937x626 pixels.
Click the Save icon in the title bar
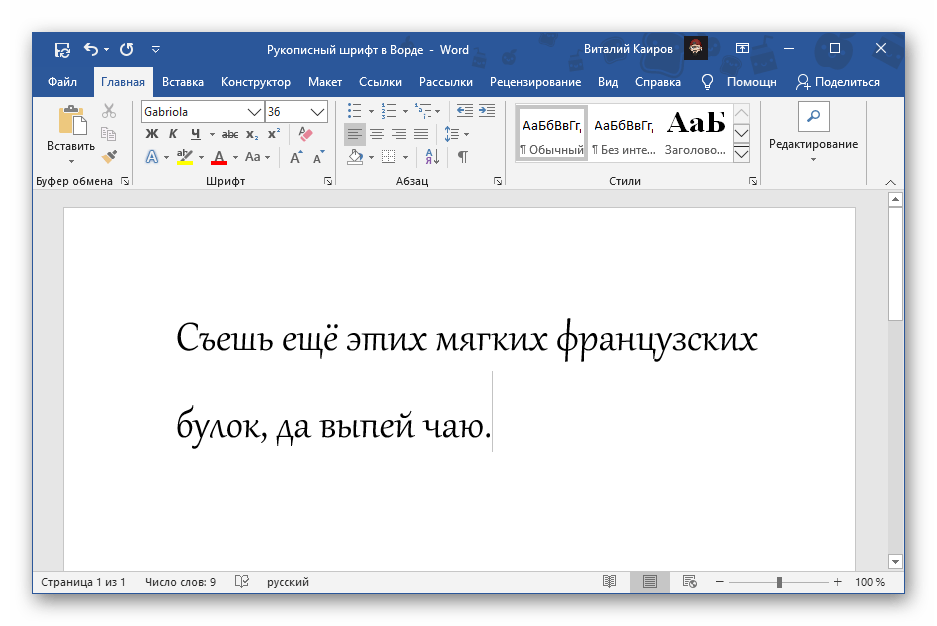tap(62, 49)
